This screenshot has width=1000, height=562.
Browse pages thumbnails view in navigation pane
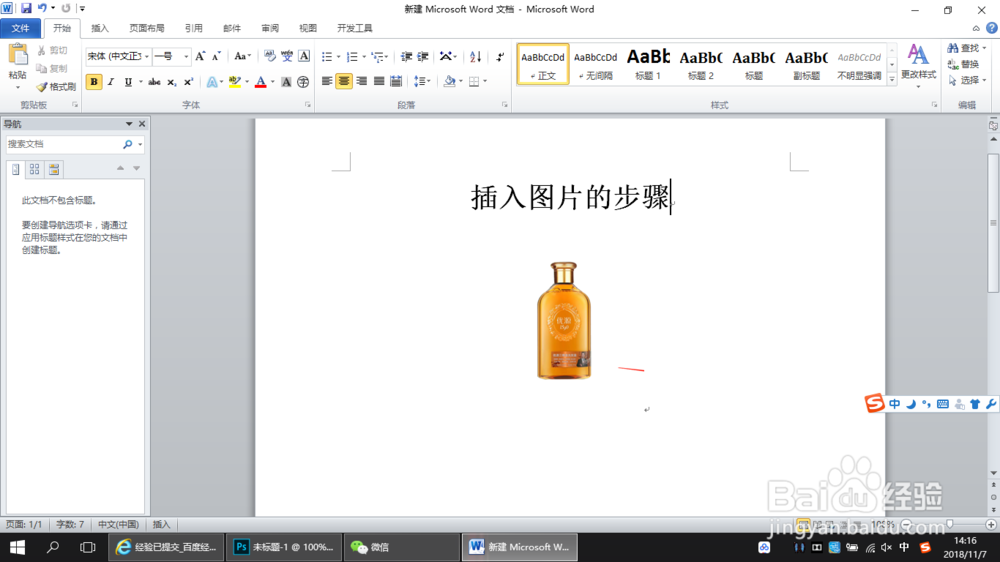(x=34, y=169)
